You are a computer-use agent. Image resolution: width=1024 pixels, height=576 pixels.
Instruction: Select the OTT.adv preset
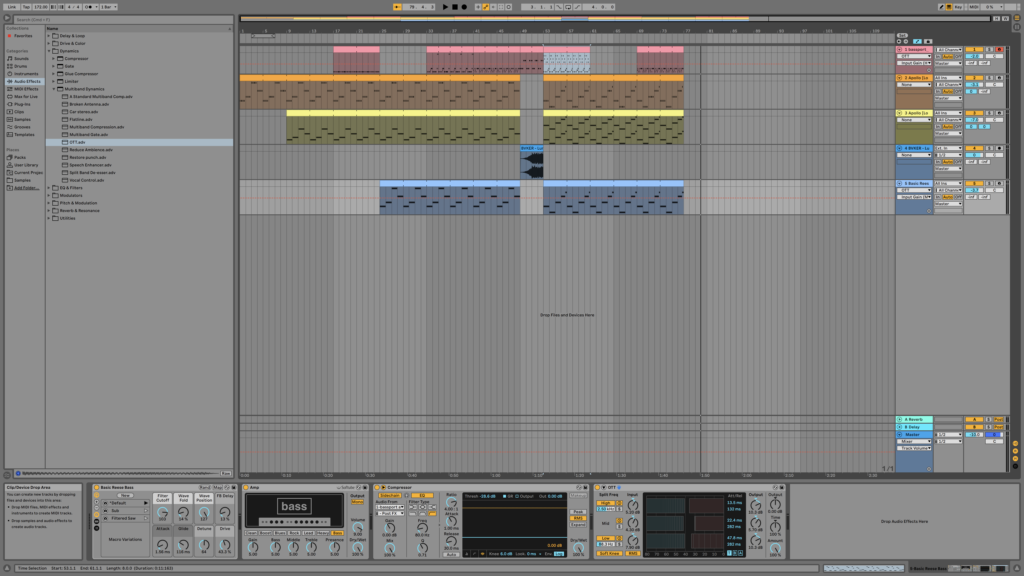pyautogui.click(x=77, y=142)
